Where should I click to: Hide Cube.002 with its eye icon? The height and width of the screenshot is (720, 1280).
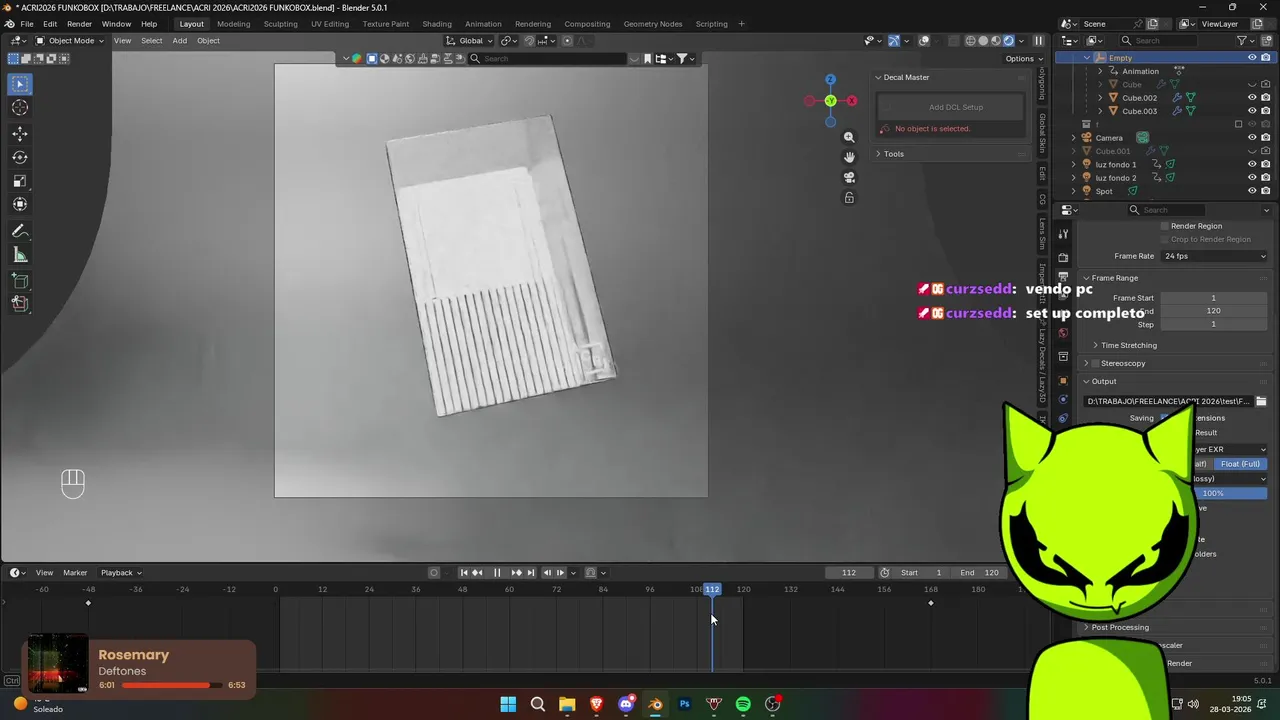(1251, 98)
